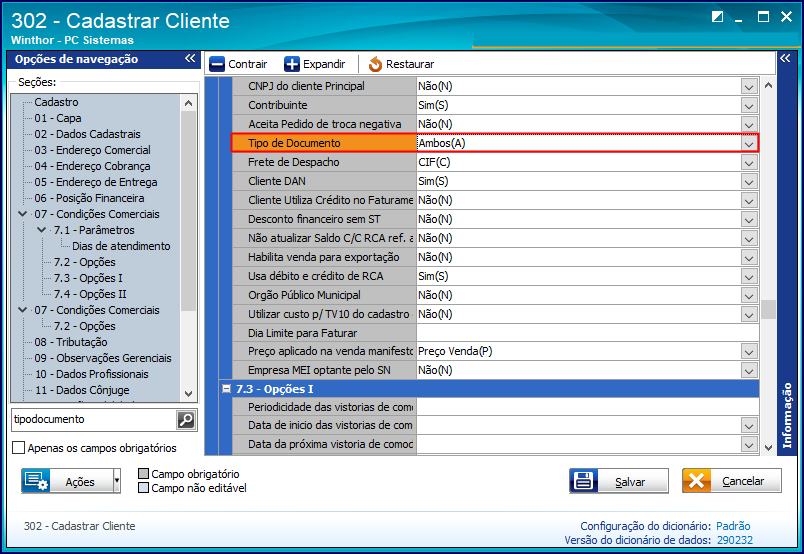Click the form vertical scrollbar thumb
The image size is (804, 554).
coord(768,309)
